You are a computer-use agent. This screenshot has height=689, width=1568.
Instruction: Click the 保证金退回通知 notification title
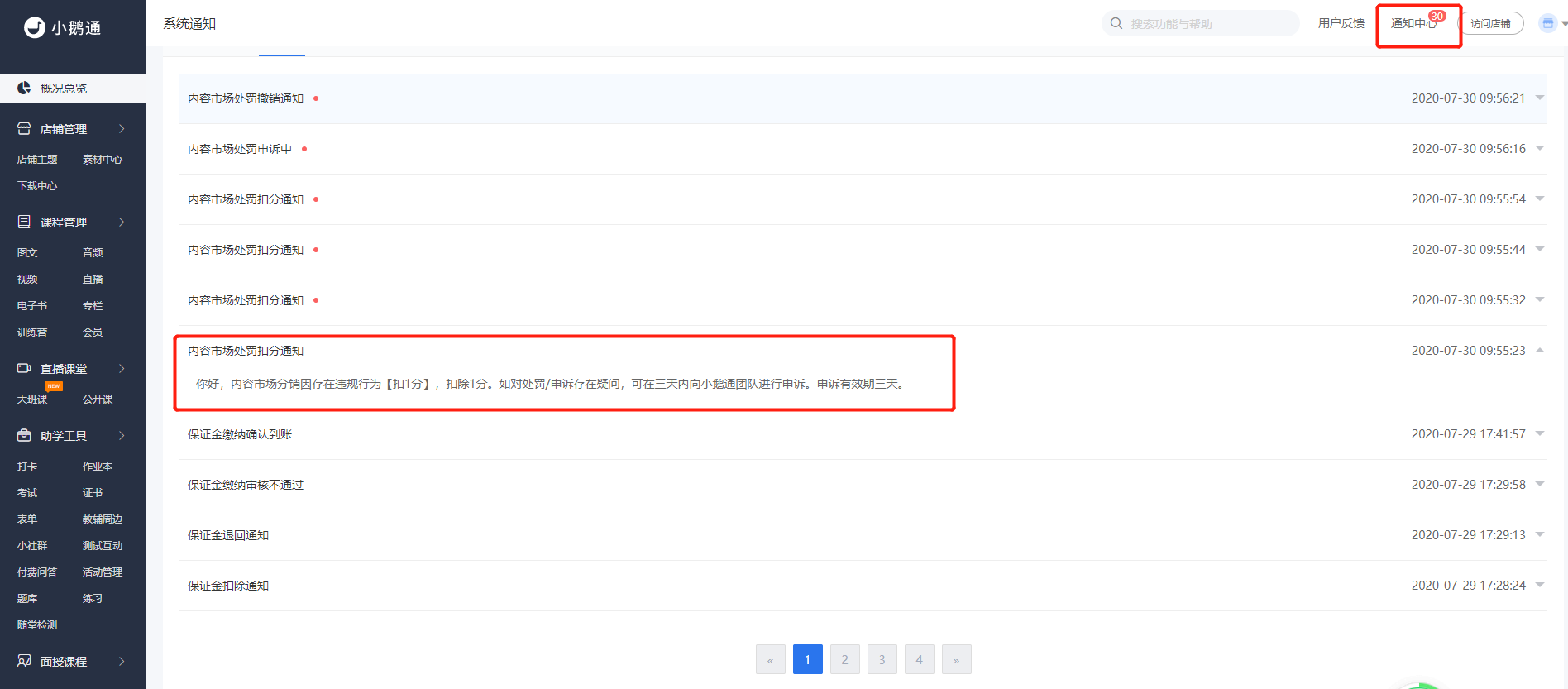[228, 535]
